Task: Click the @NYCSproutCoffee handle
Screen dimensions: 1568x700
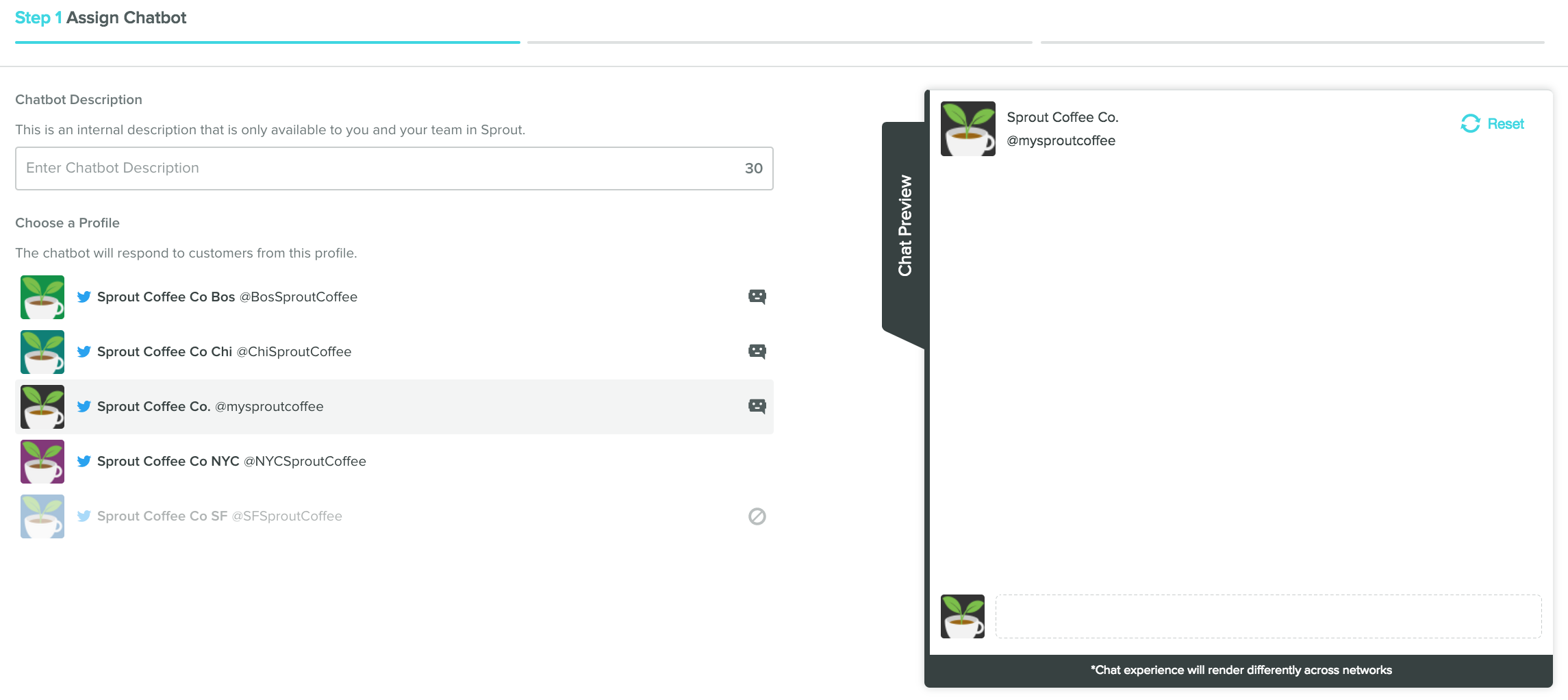Action: pos(305,461)
